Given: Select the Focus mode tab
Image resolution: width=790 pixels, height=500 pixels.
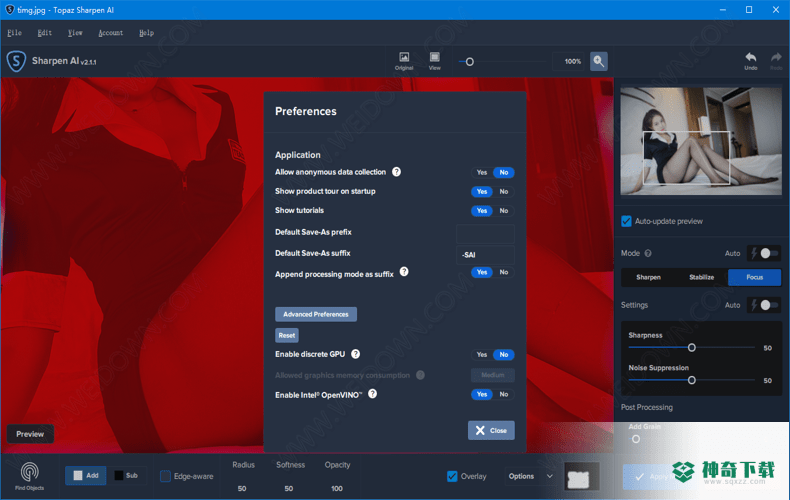Looking at the screenshot, I should (754, 277).
